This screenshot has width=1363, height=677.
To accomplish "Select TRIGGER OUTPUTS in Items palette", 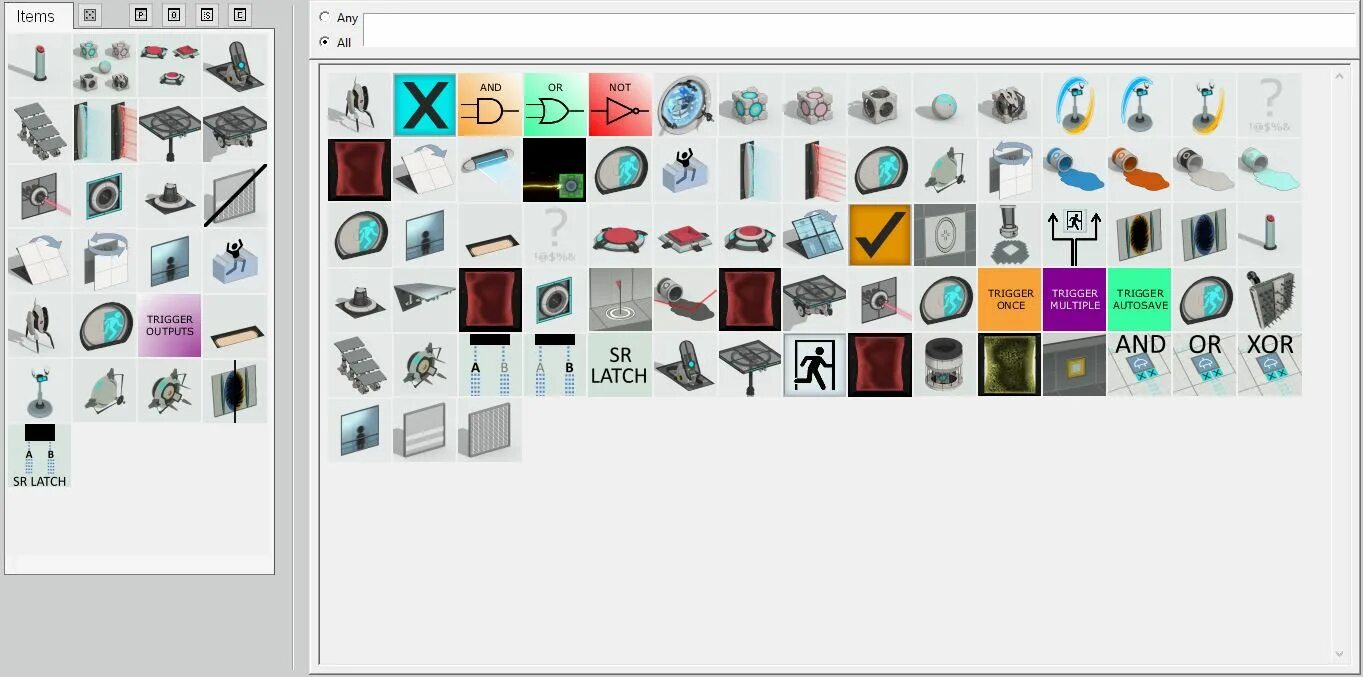I will (x=170, y=326).
